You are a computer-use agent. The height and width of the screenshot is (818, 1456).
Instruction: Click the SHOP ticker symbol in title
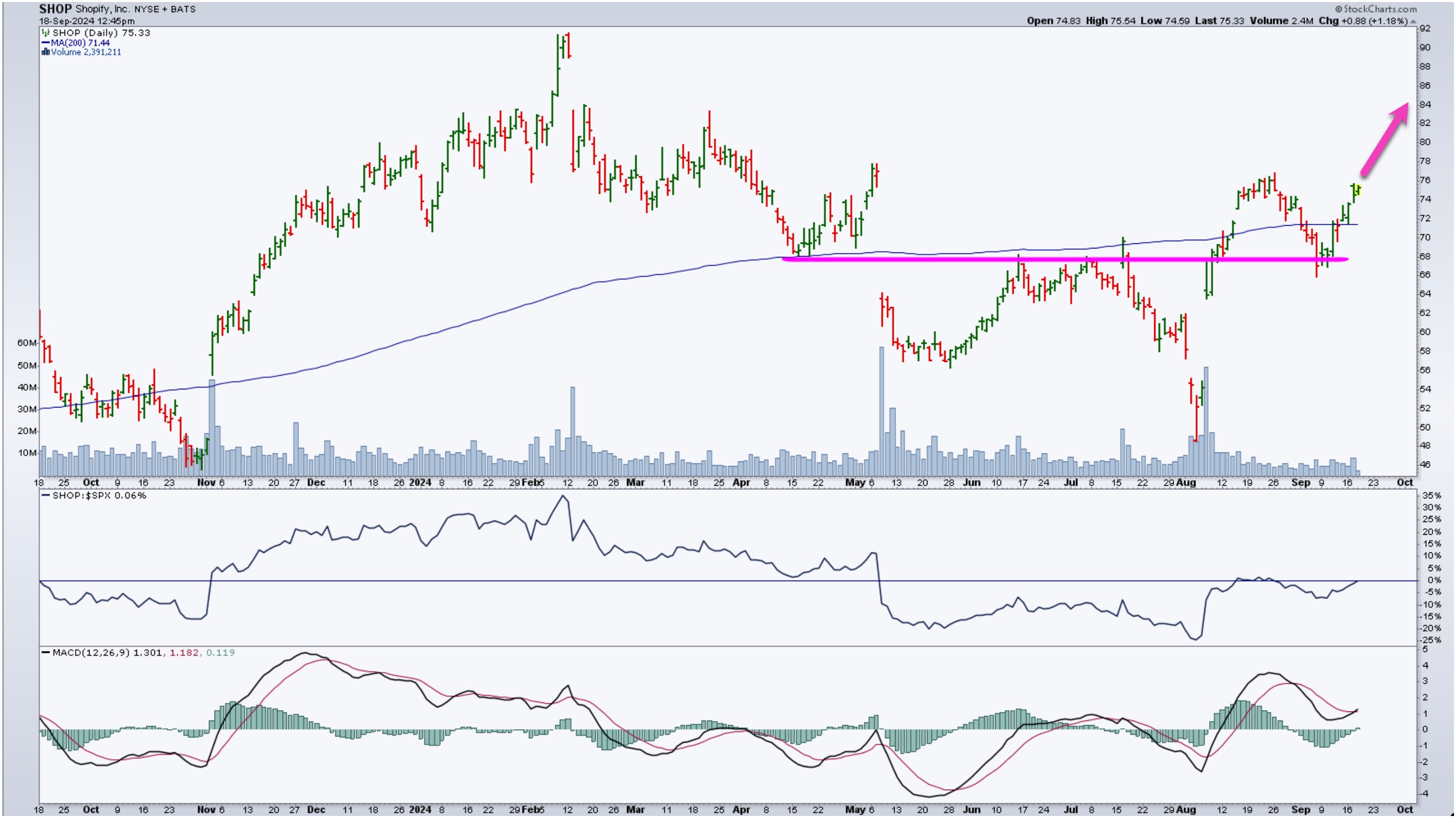point(56,9)
